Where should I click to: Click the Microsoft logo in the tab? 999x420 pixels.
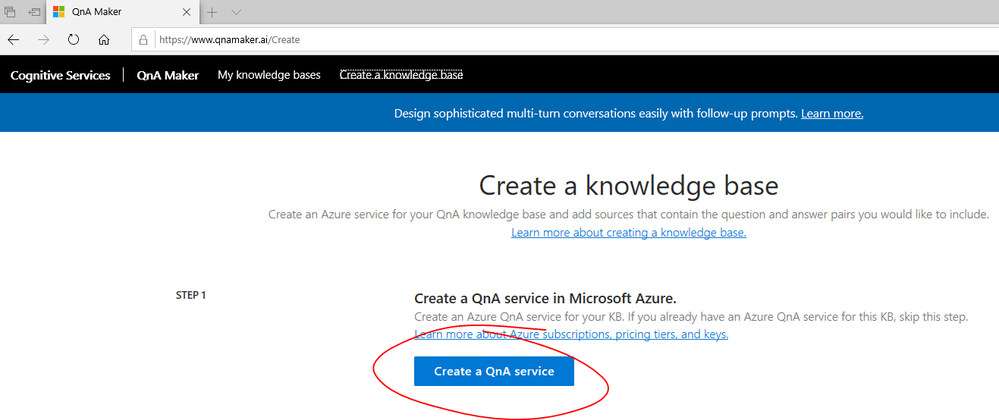pos(59,12)
